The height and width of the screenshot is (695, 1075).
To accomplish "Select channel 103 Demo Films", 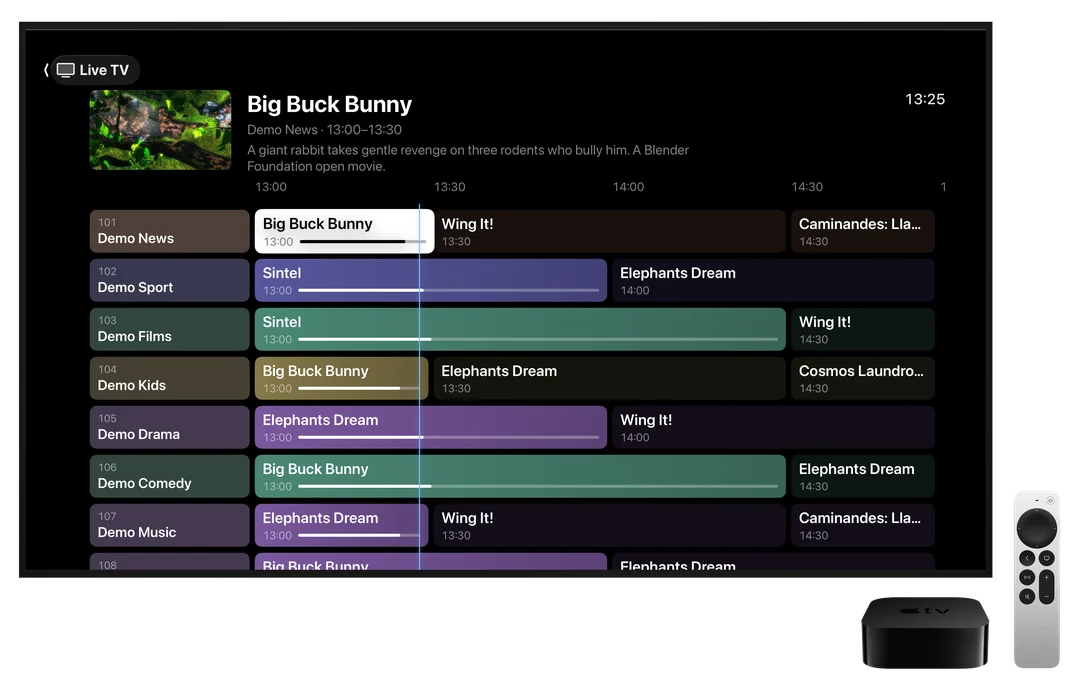I will click(169, 329).
